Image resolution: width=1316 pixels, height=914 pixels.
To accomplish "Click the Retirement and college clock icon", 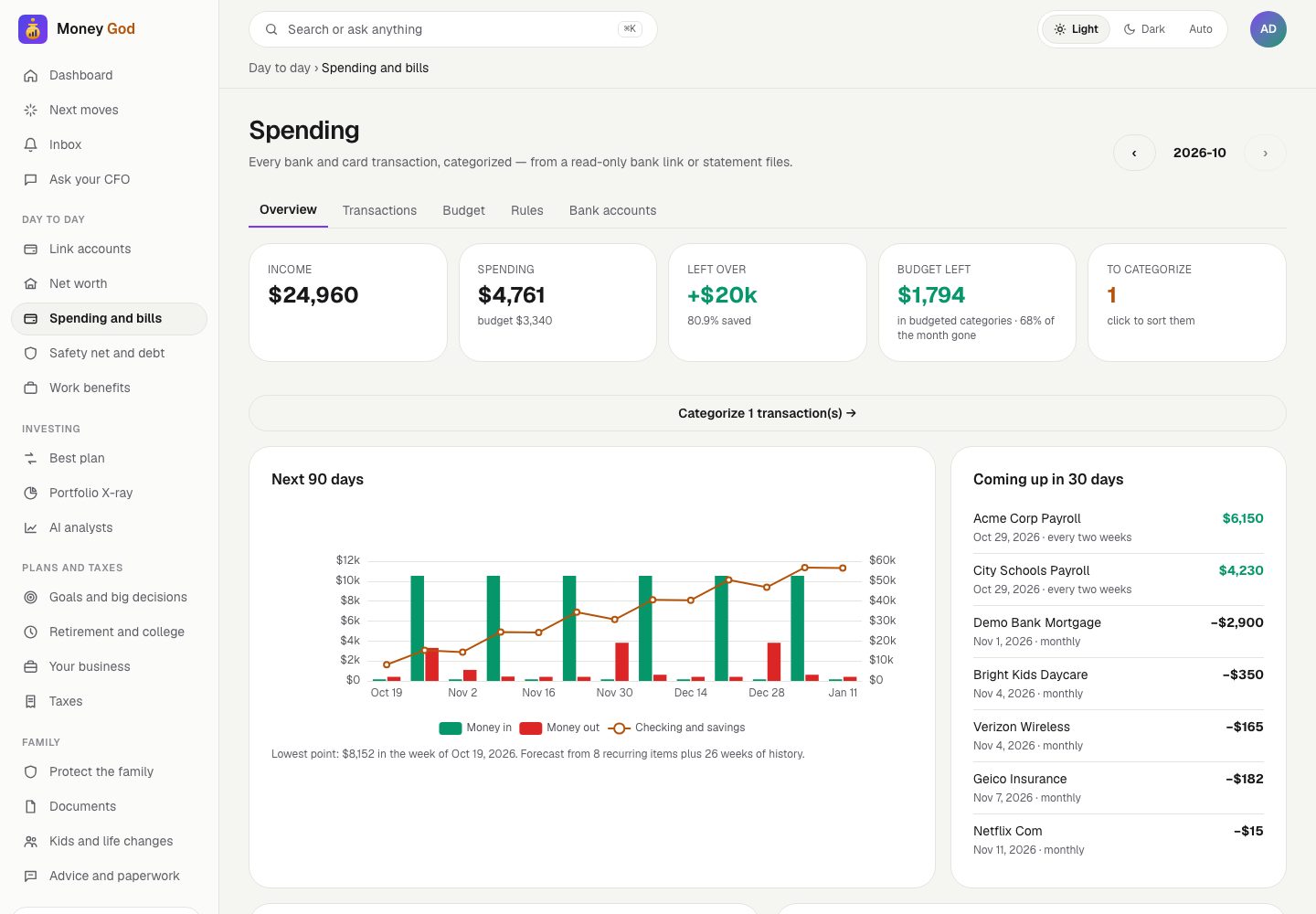I will (x=30, y=632).
